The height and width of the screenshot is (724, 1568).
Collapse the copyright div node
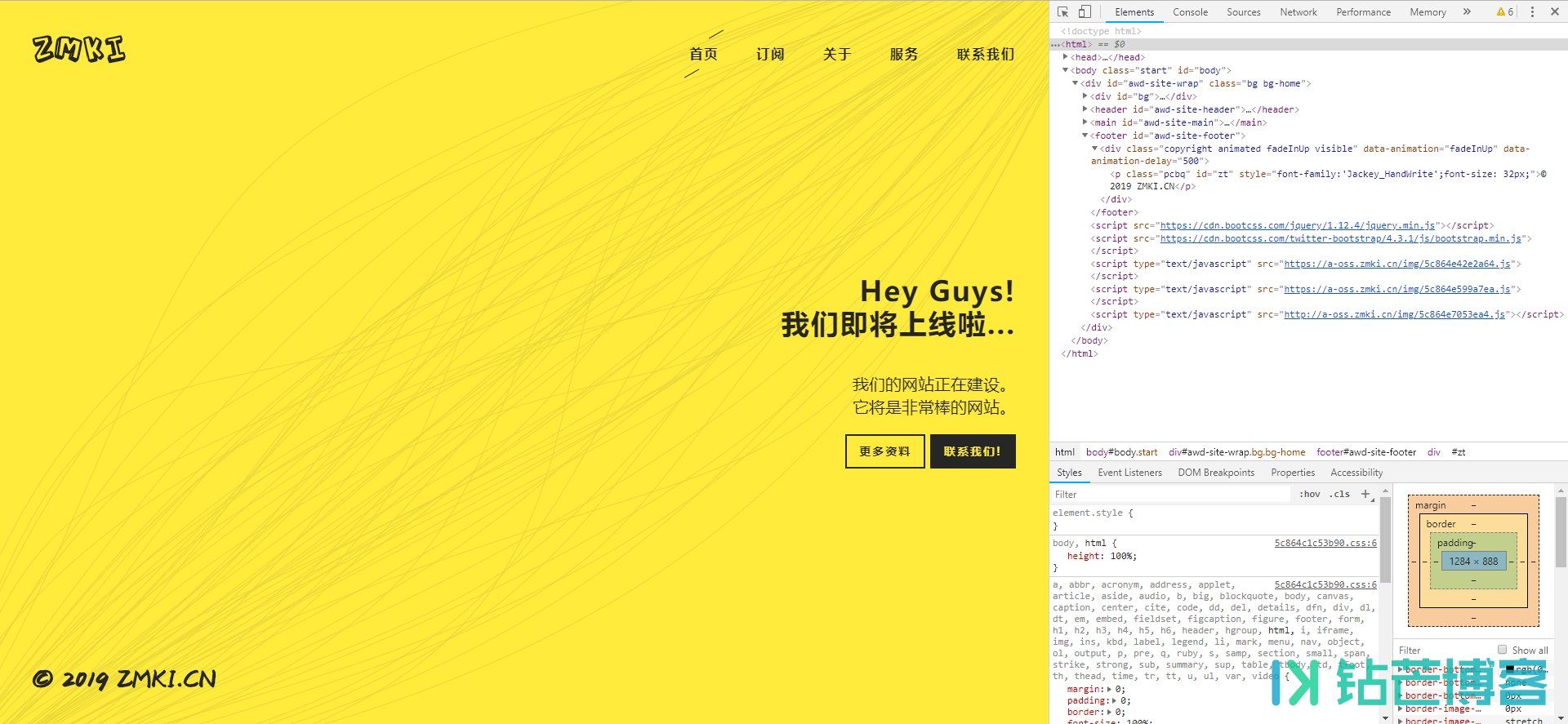point(1094,149)
